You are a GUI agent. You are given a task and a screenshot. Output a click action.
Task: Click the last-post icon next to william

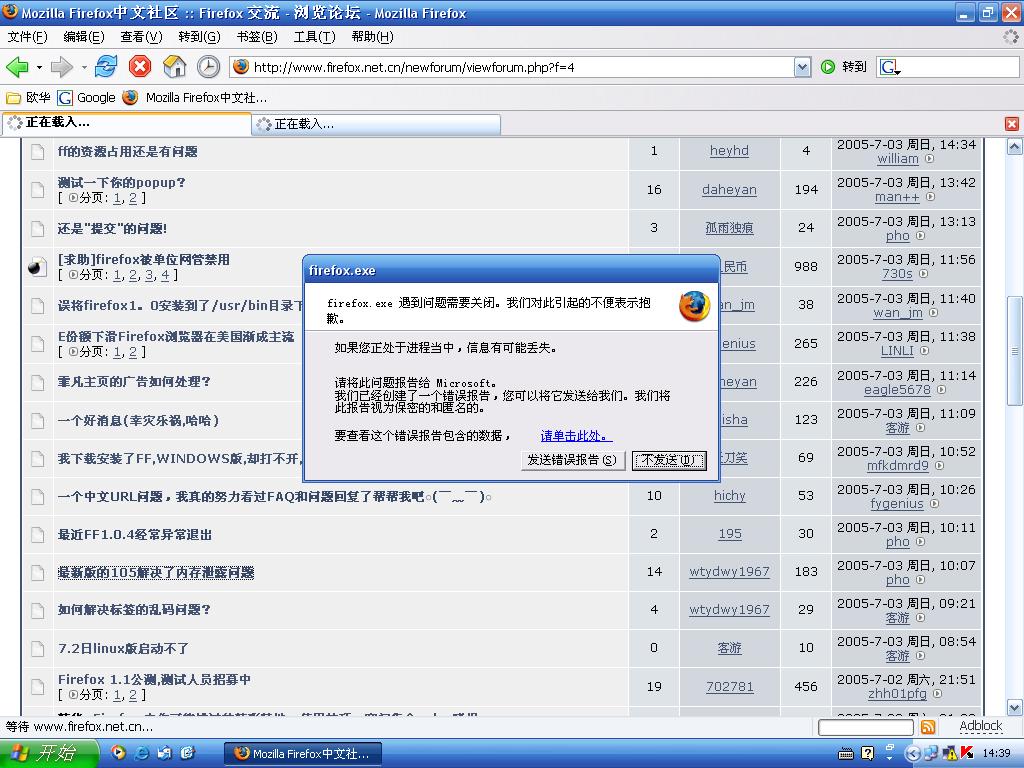pos(929,159)
